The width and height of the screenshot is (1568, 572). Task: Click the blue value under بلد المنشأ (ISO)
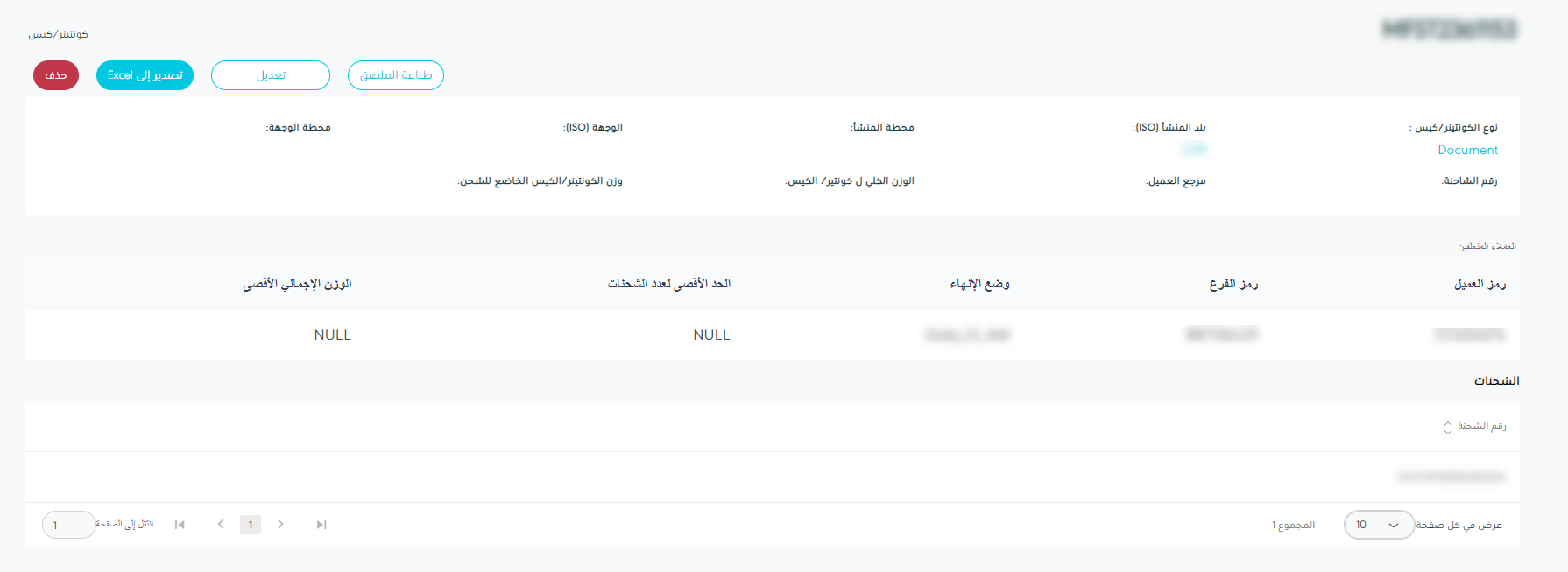[x=1194, y=150]
